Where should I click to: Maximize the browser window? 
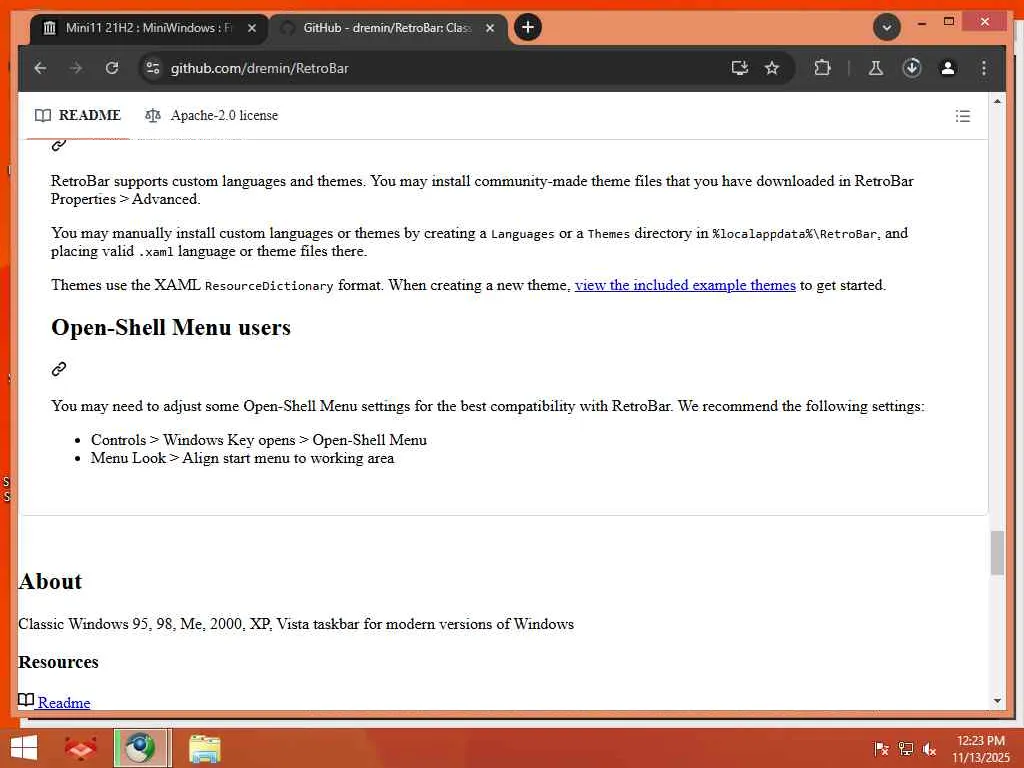(949, 22)
